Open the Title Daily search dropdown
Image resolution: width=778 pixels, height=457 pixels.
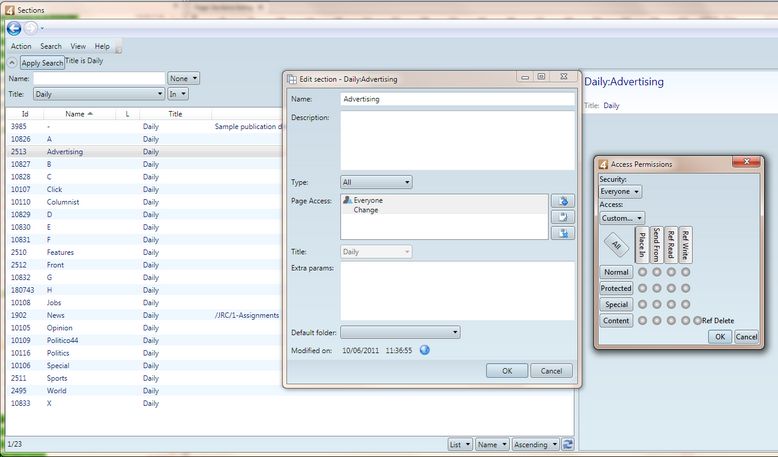point(99,94)
